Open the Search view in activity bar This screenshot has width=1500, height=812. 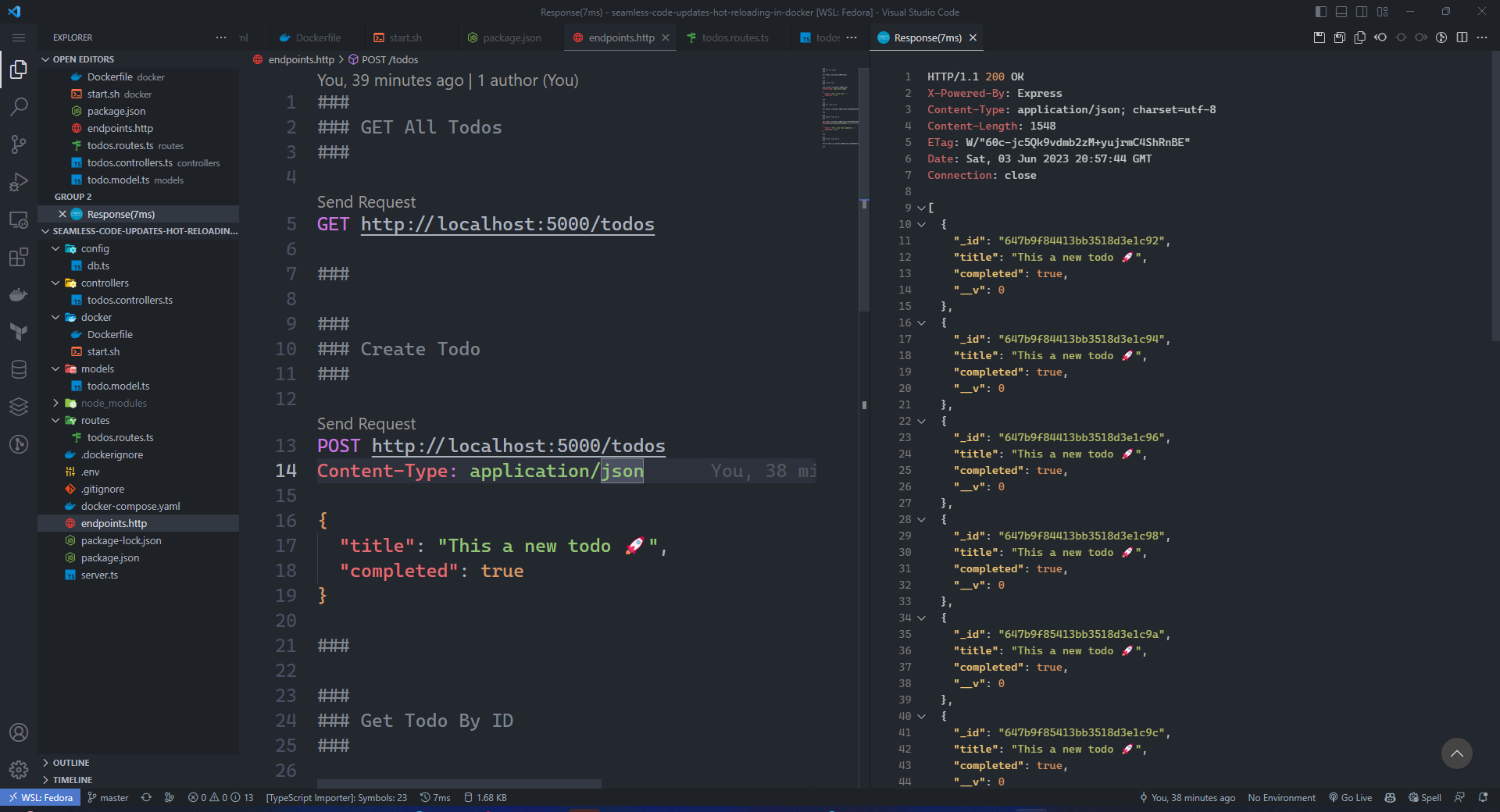point(19,107)
